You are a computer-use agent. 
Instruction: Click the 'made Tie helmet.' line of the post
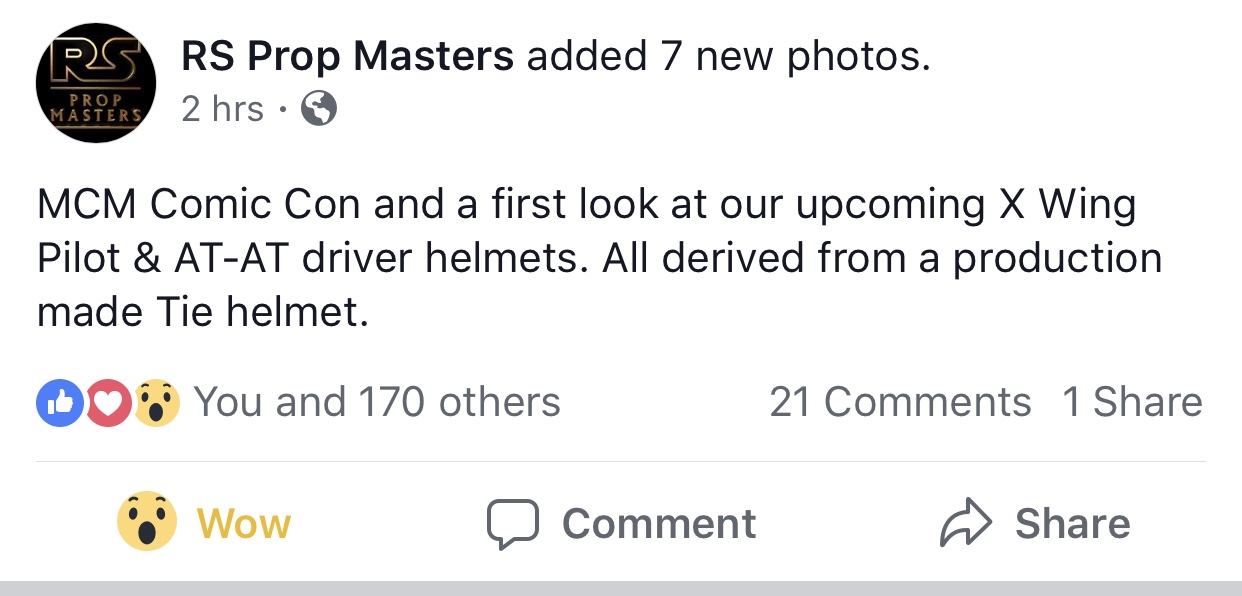click(x=203, y=313)
